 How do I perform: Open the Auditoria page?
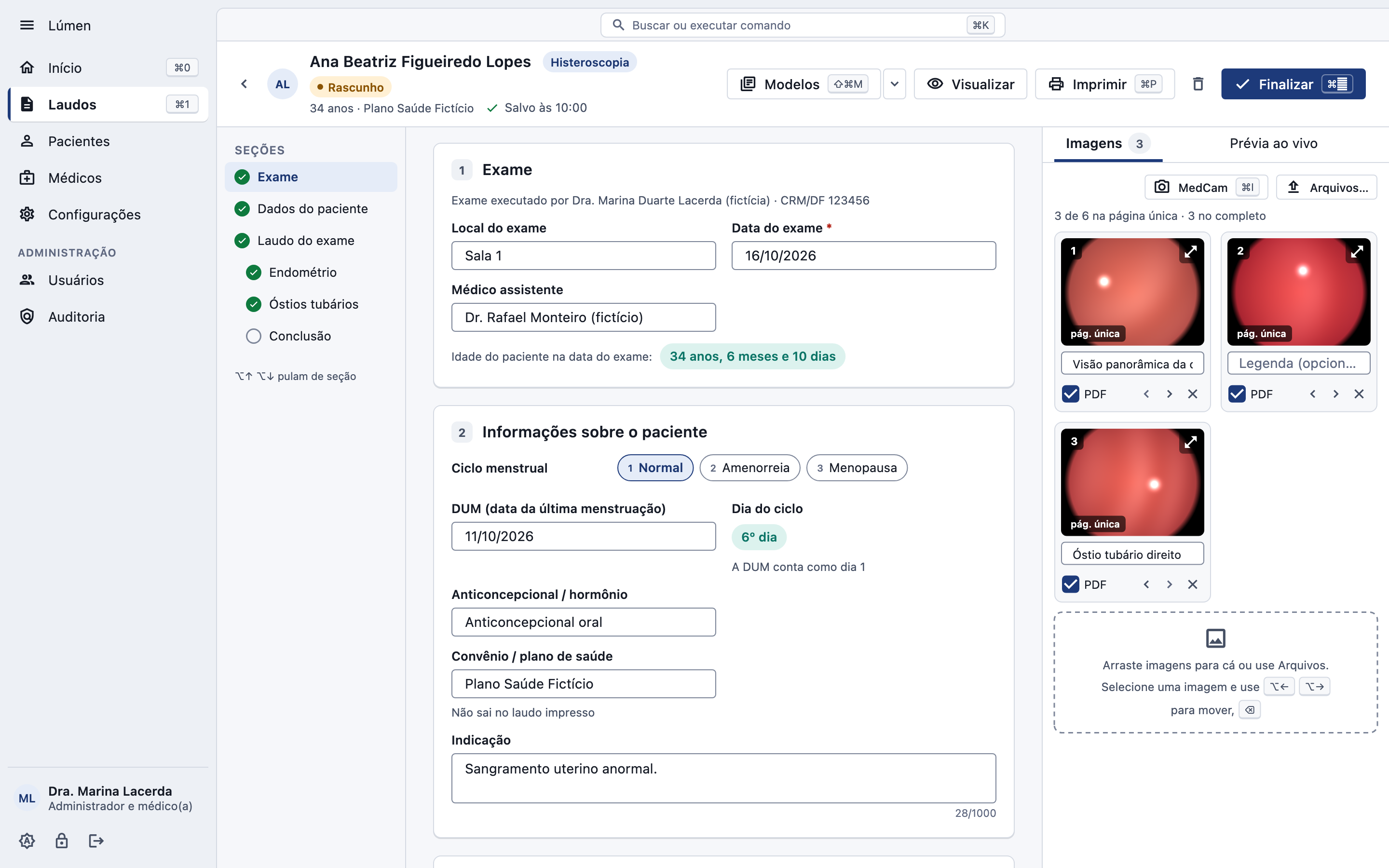click(109, 316)
